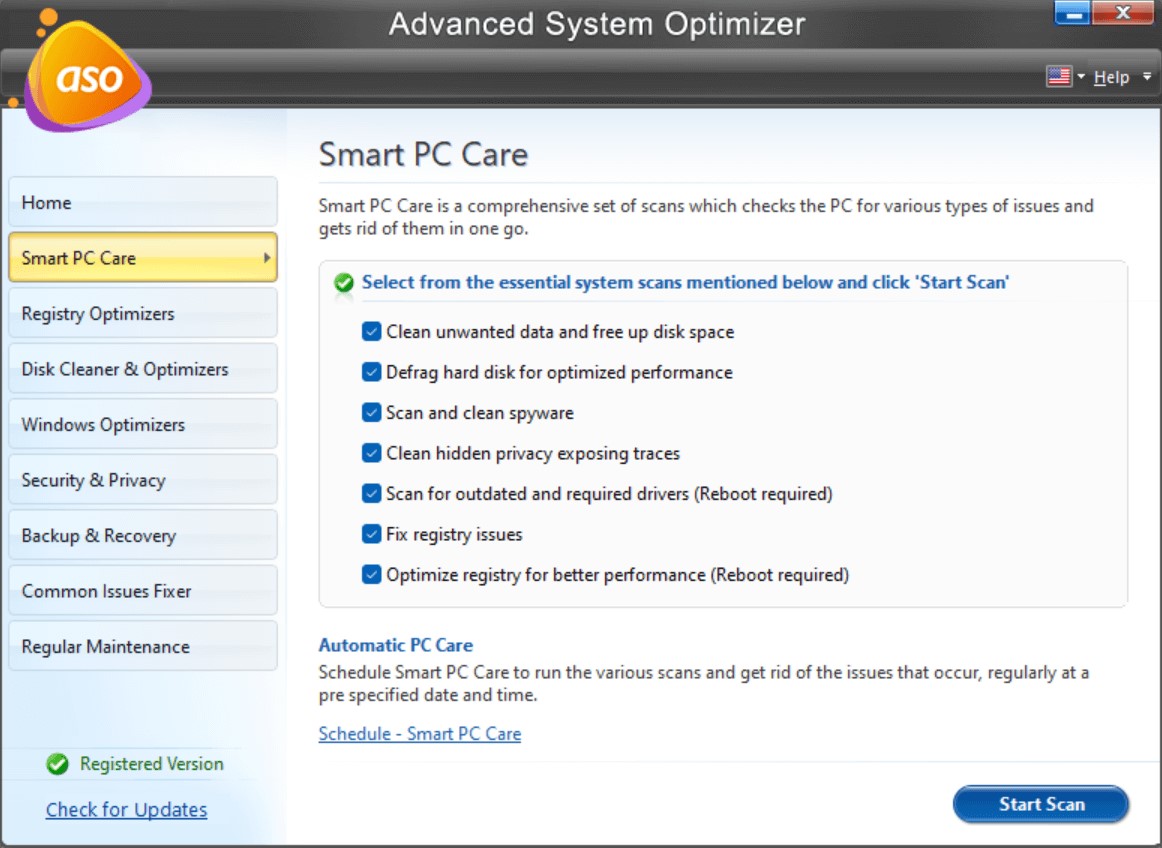1162x848 pixels.
Task: Disable 'Defrag hard disk for optimized performance'
Action: point(371,372)
